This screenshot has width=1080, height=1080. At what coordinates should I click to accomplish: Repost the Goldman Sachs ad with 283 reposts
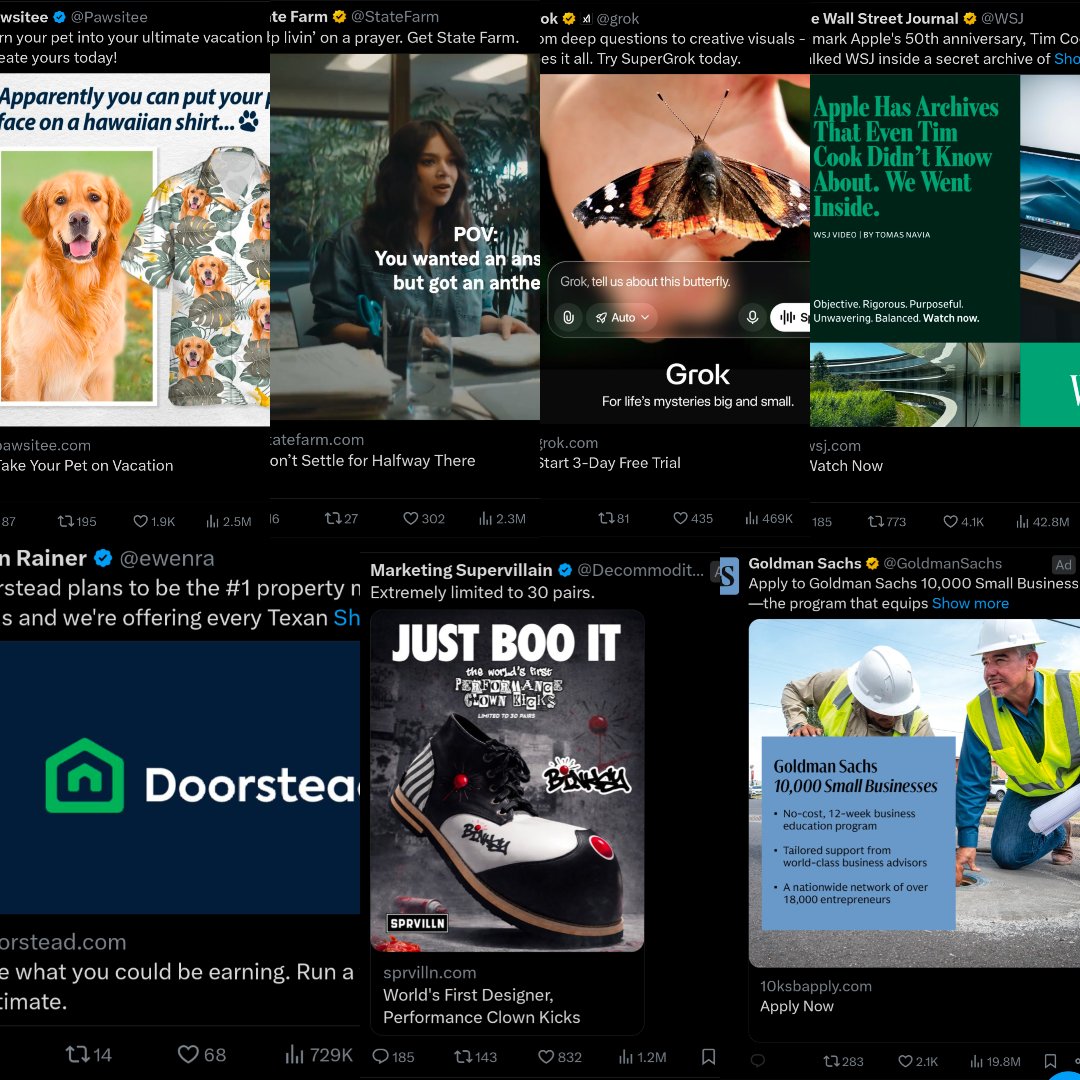point(843,1061)
